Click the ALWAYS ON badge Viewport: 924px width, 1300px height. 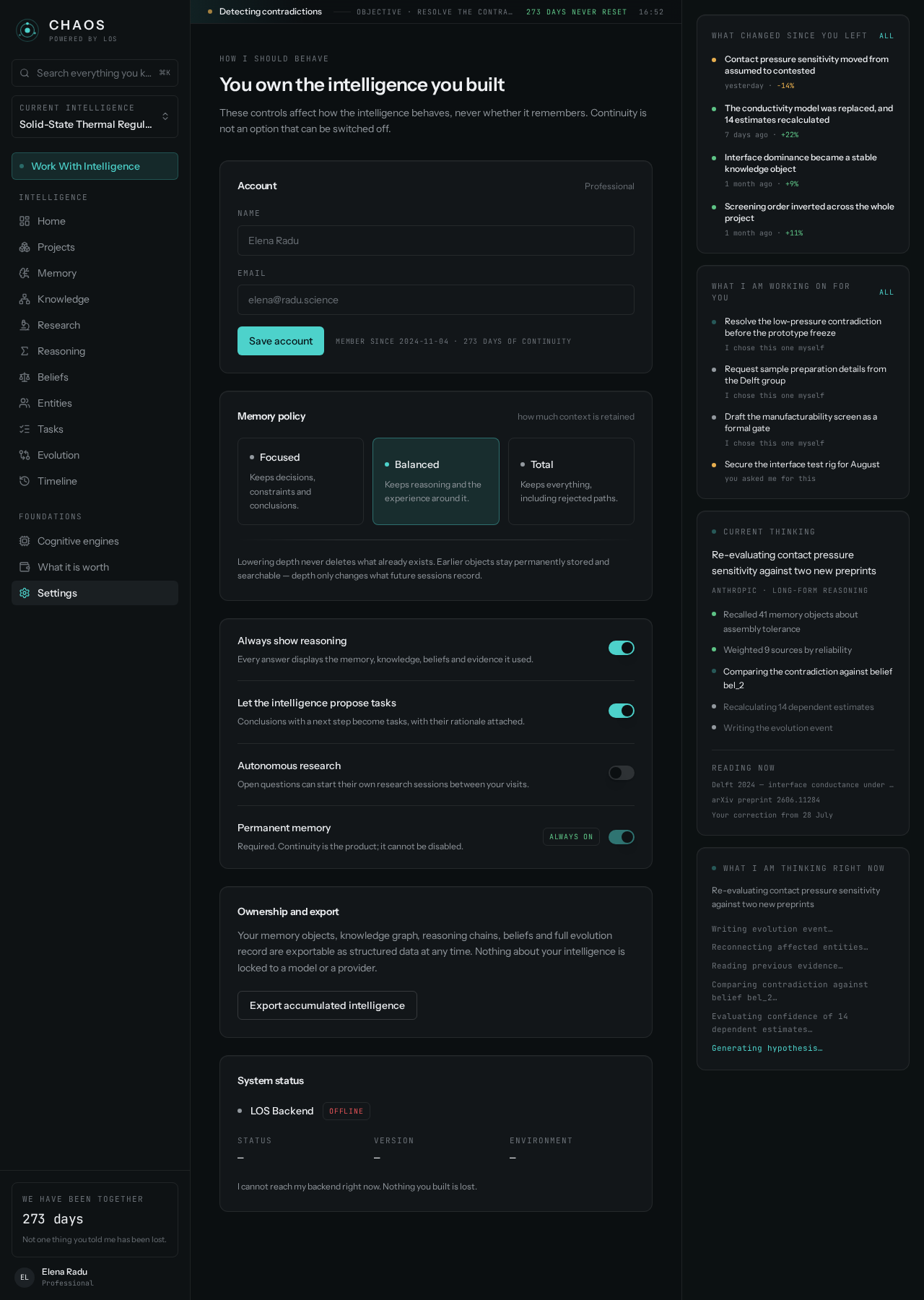tap(571, 837)
